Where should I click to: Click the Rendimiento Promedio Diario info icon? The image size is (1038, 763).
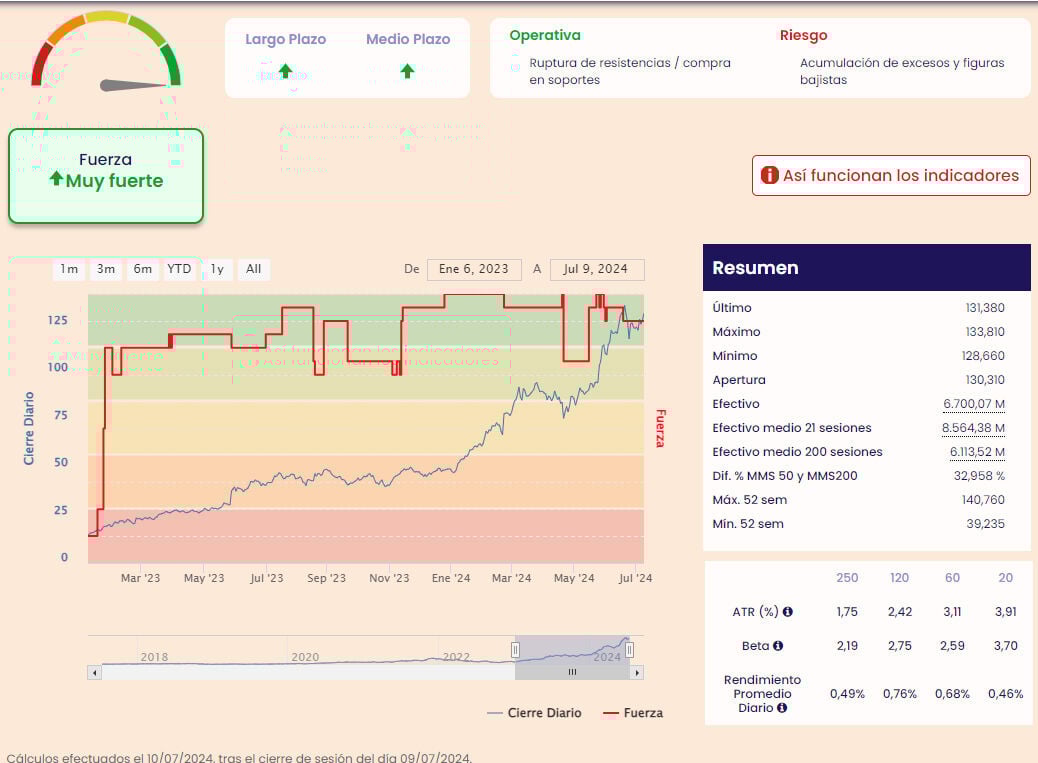click(782, 708)
